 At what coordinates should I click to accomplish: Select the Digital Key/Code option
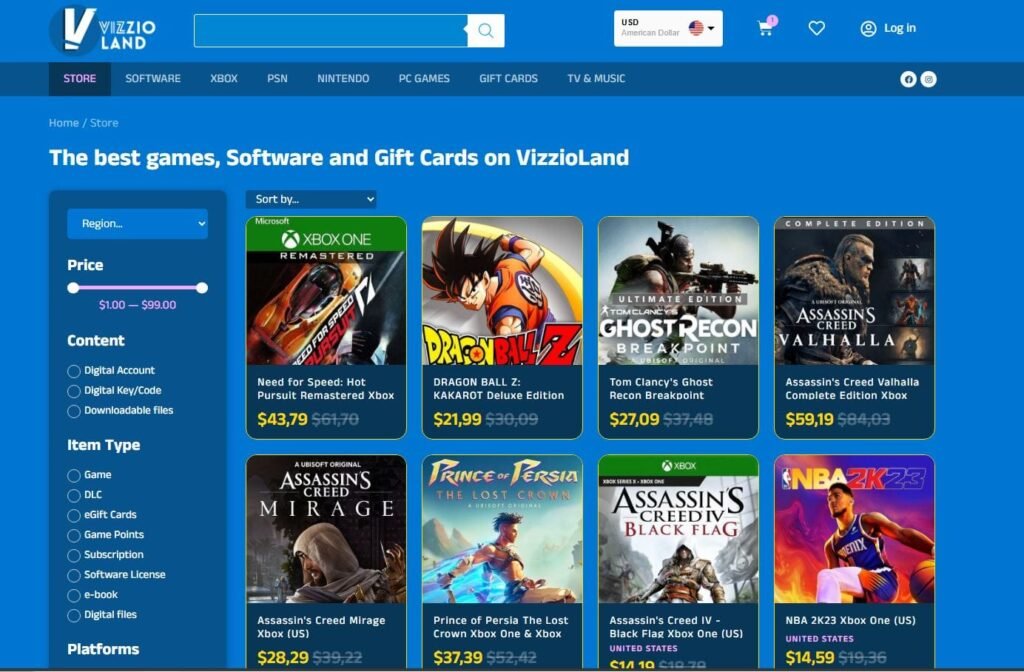tap(74, 391)
